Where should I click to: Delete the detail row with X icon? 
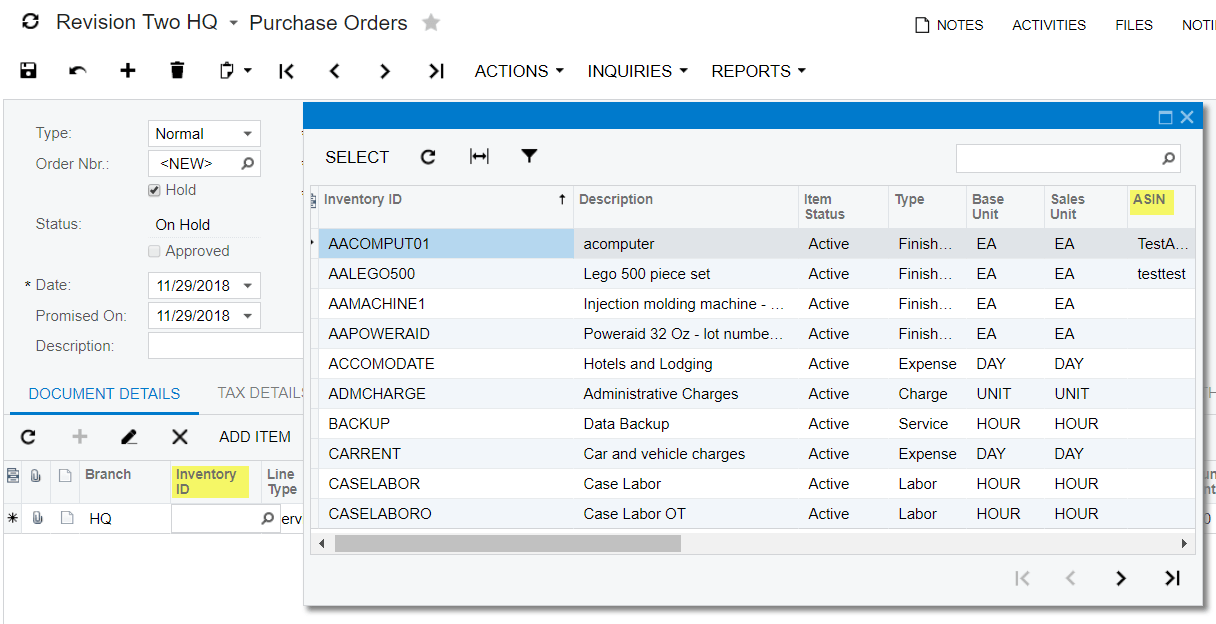pyautogui.click(x=180, y=437)
